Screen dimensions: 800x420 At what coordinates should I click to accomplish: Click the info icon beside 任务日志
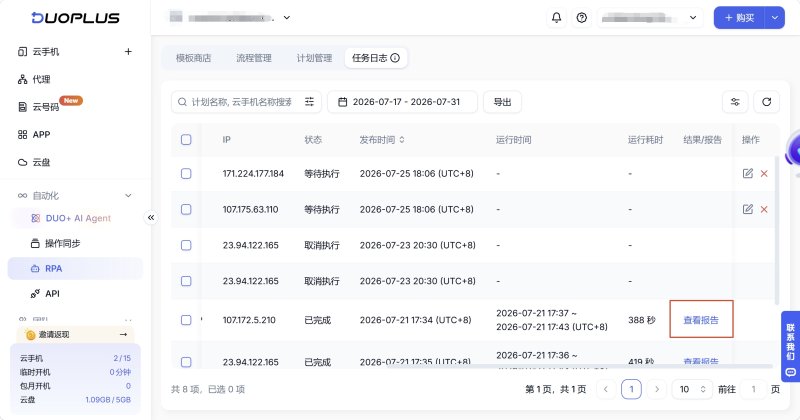[395, 58]
